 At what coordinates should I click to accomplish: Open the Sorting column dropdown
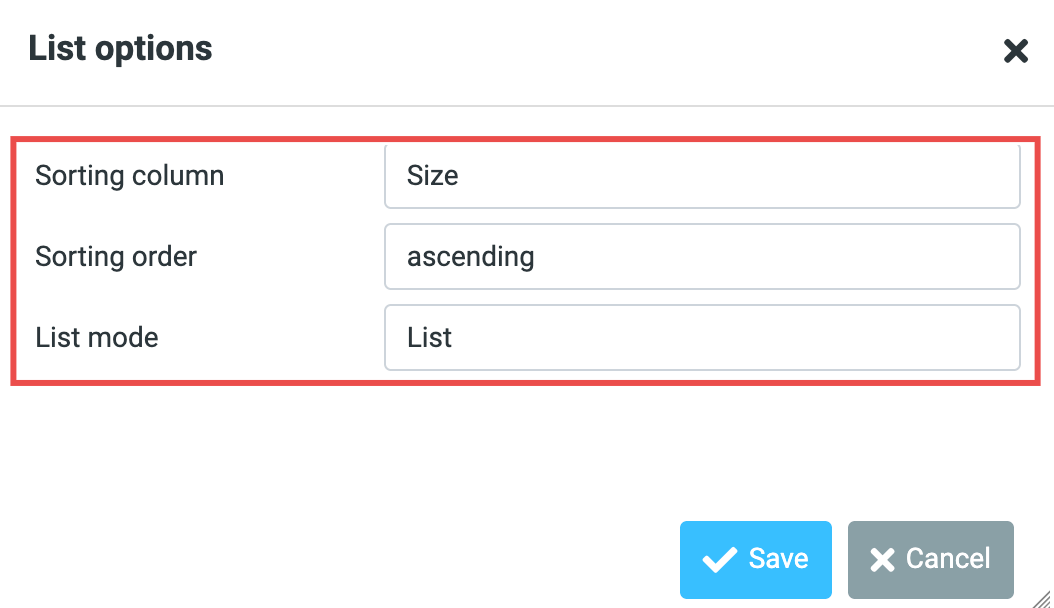click(x=702, y=177)
